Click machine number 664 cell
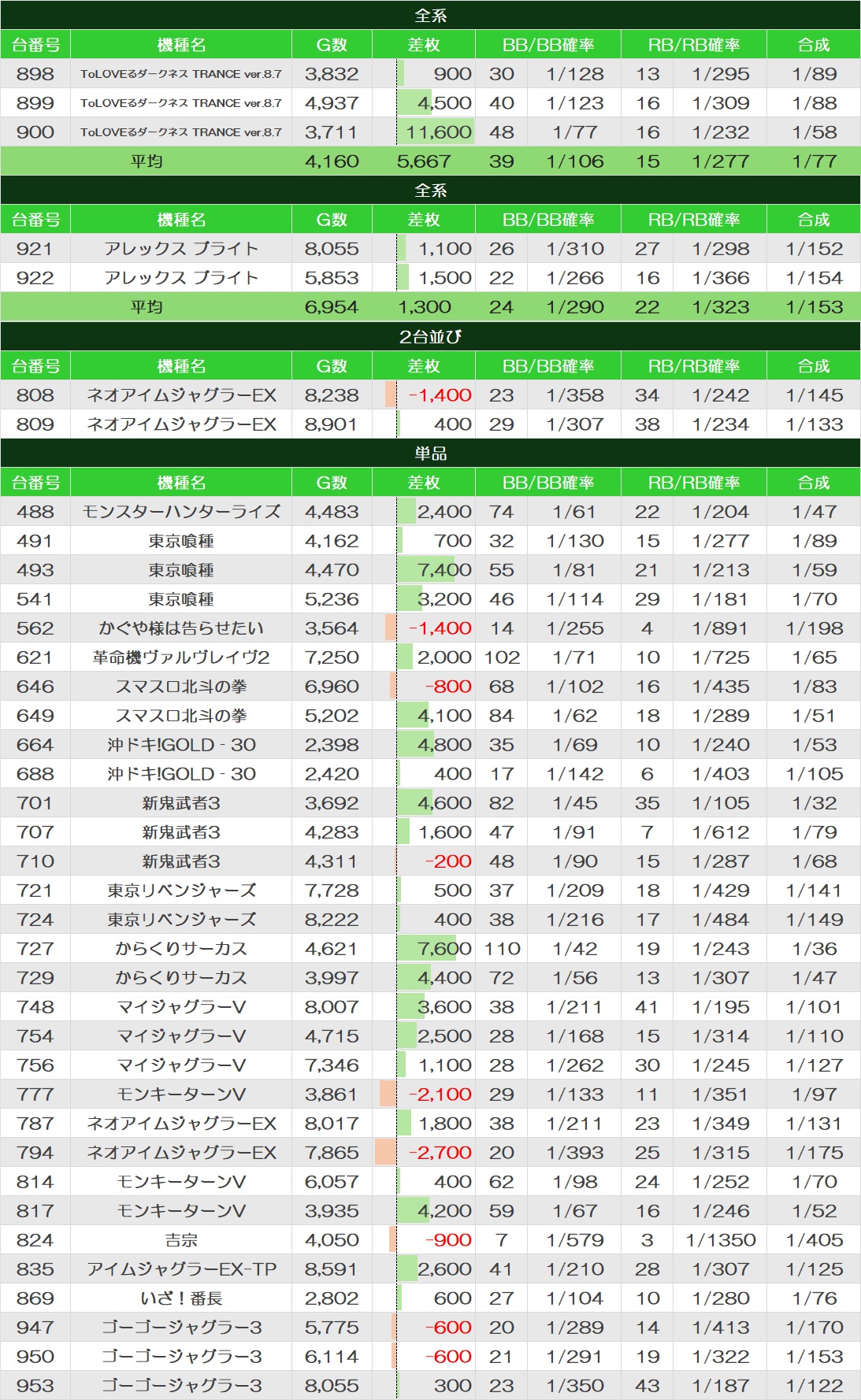This screenshot has height=1400, width=861. point(35,745)
